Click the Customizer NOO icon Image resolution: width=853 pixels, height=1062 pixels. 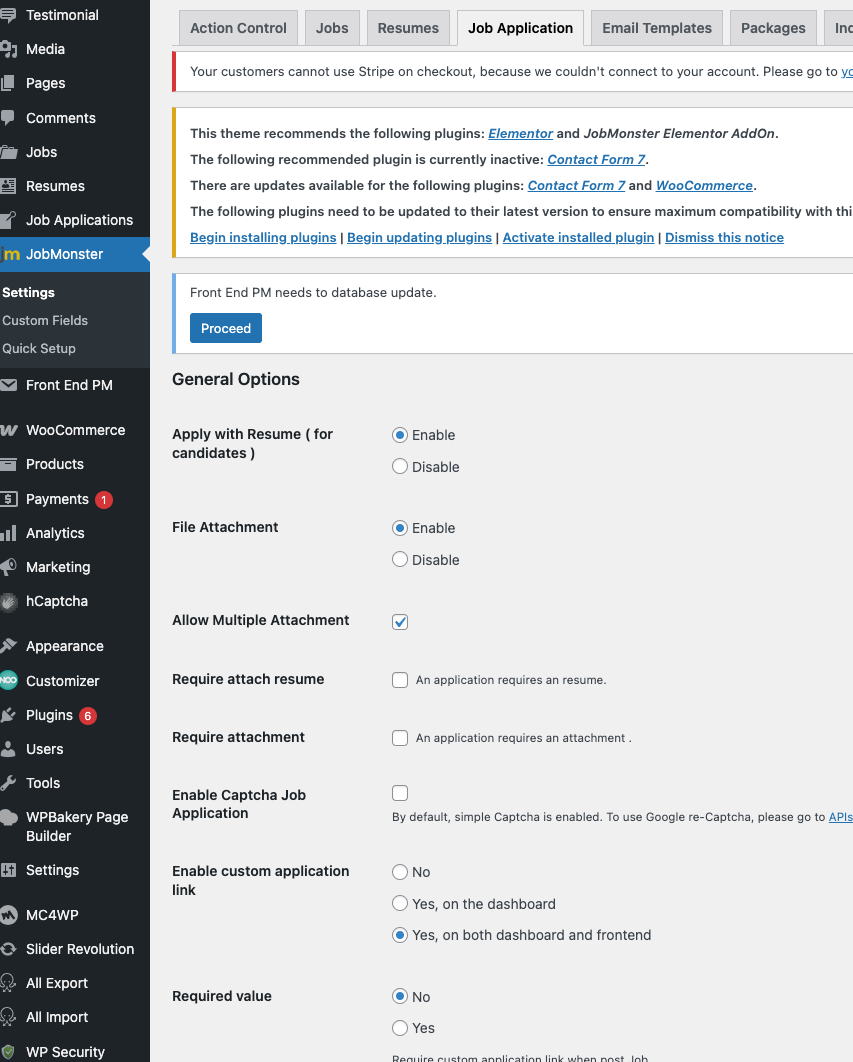8,681
